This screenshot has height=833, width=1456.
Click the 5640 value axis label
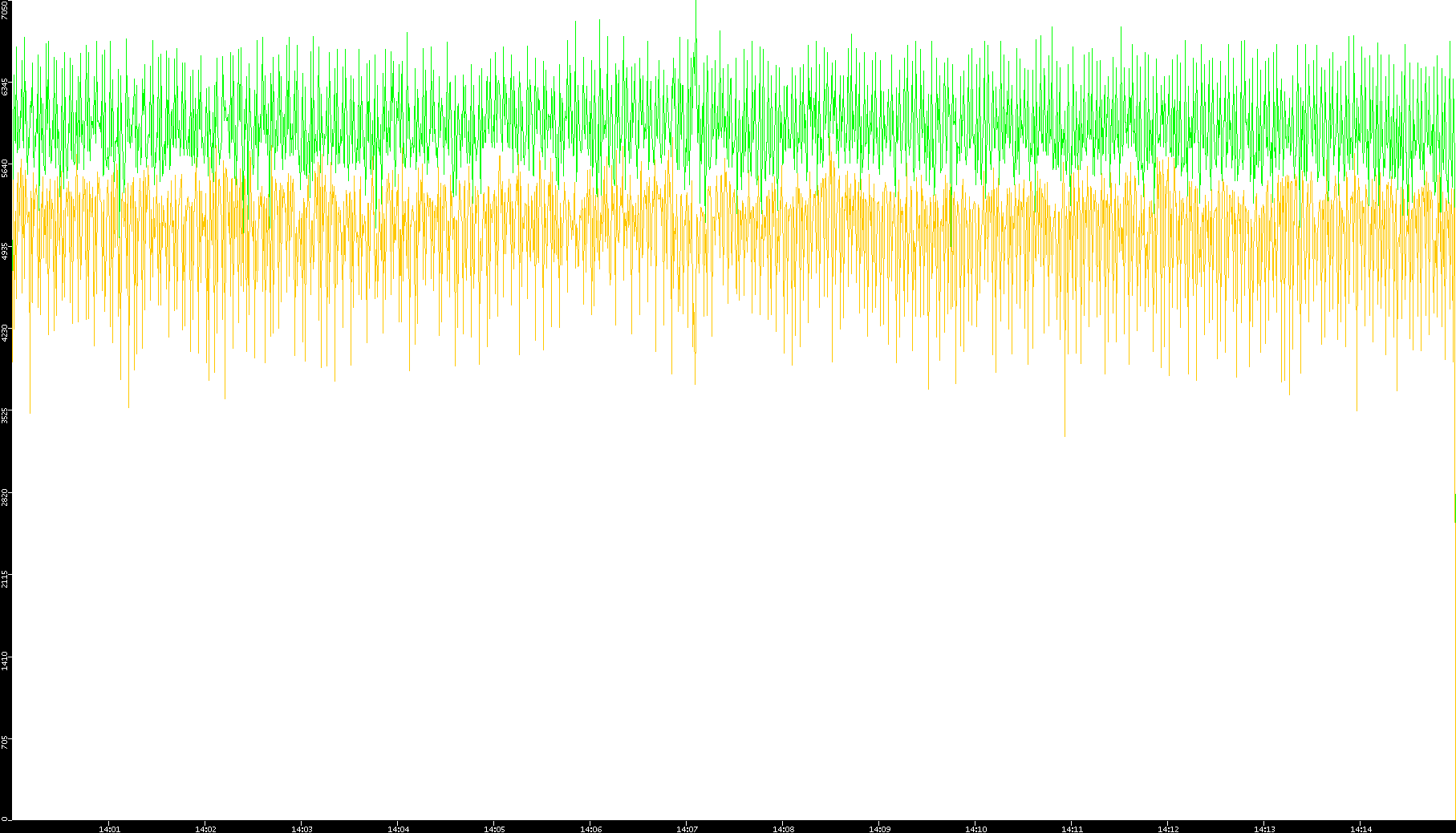6,168
